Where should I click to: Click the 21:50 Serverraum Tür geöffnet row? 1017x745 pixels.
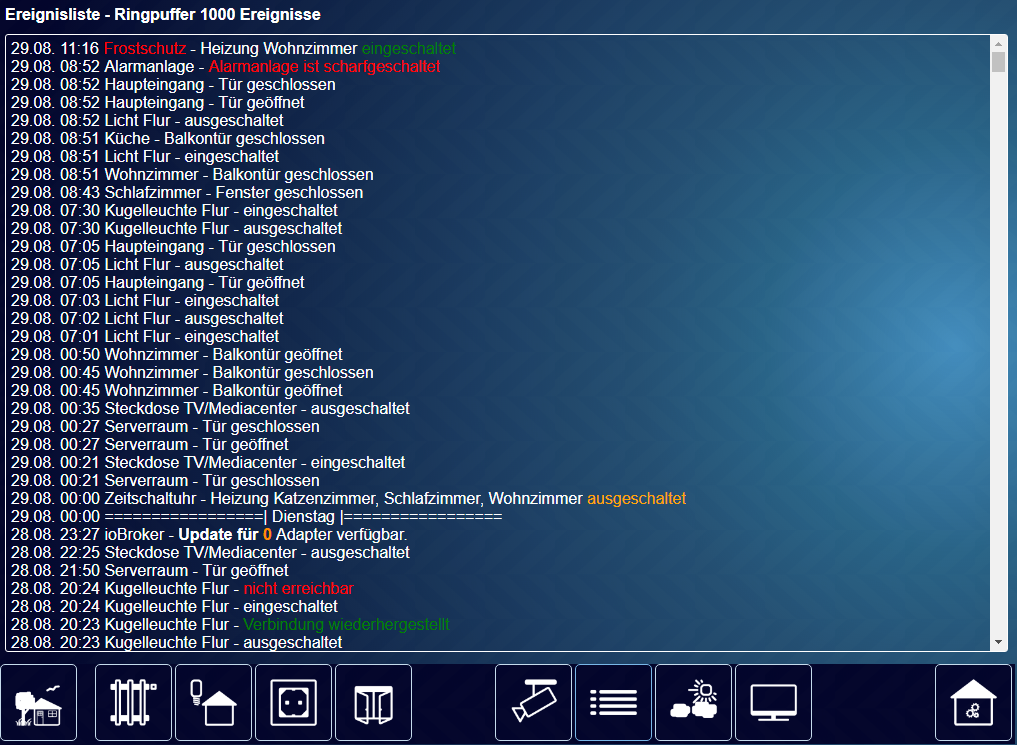point(149,571)
